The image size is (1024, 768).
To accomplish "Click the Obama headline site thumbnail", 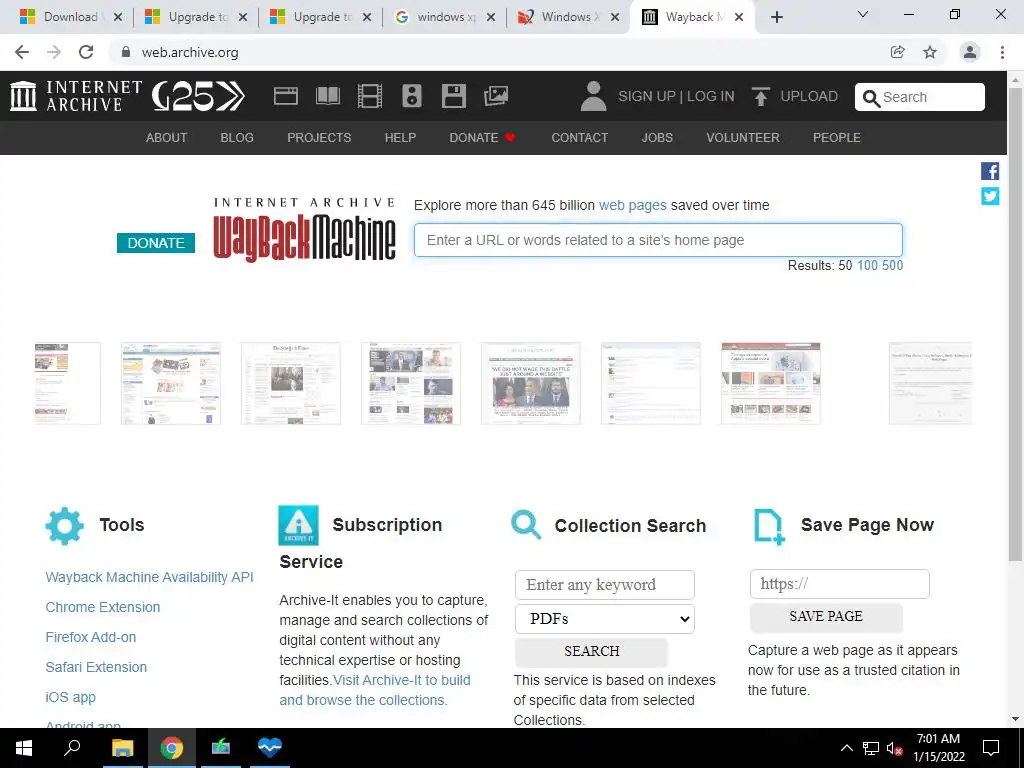I will [x=530, y=383].
